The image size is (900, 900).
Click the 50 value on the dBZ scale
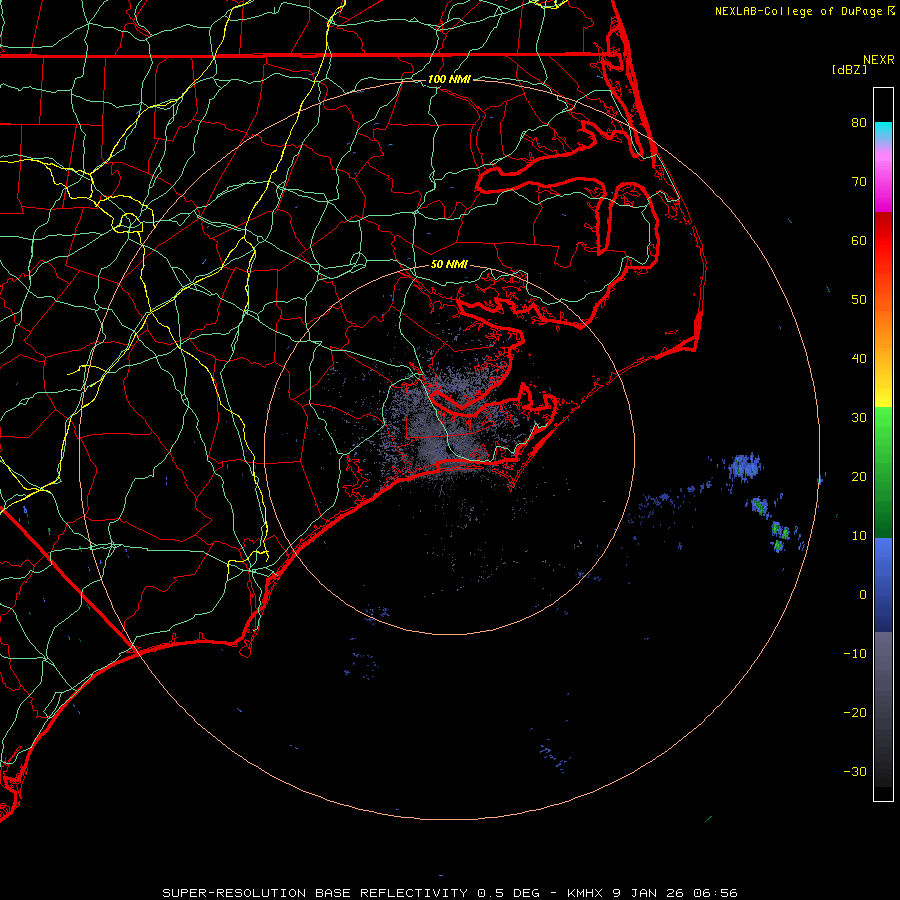click(859, 300)
